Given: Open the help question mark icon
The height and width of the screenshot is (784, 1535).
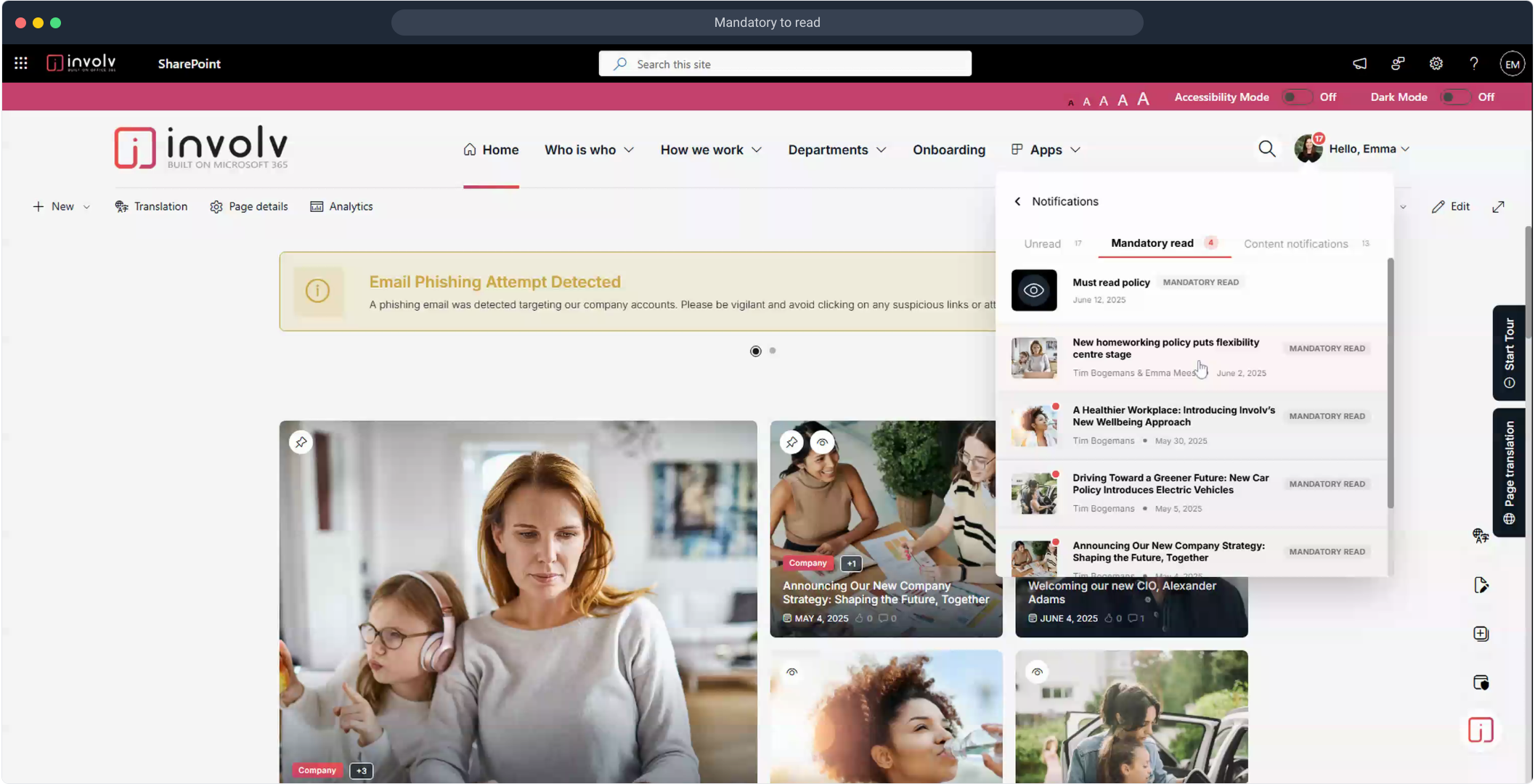Looking at the screenshot, I should tap(1474, 64).
